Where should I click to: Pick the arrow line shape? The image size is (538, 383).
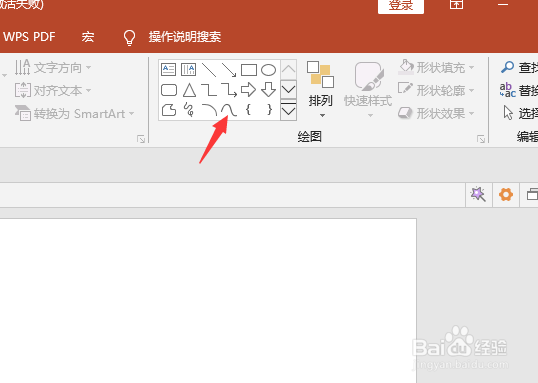229,70
